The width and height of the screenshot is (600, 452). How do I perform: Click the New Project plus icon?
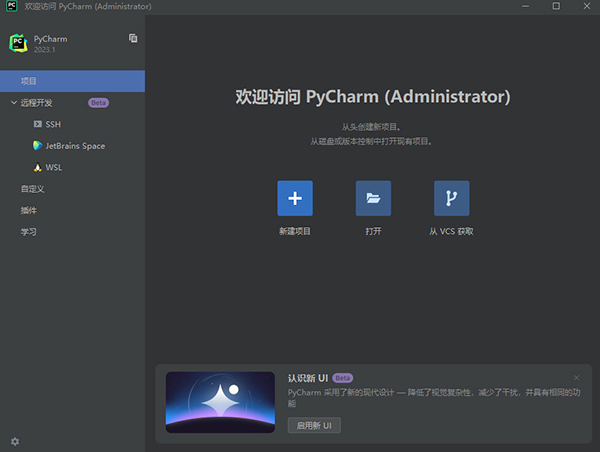click(295, 198)
